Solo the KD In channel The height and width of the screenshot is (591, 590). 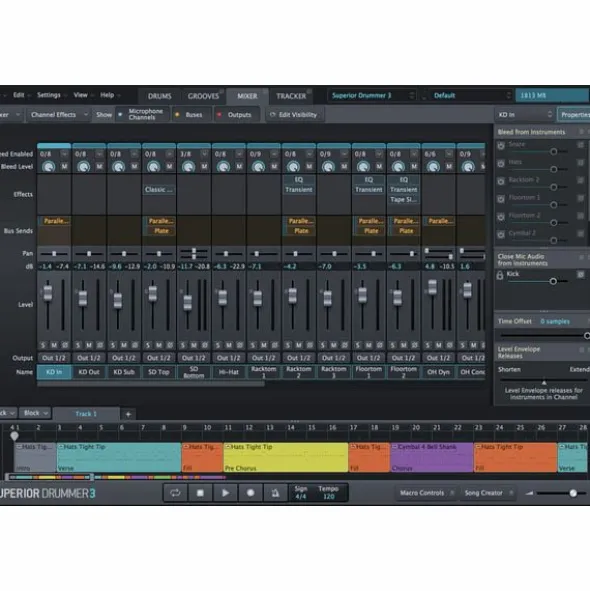43,345
